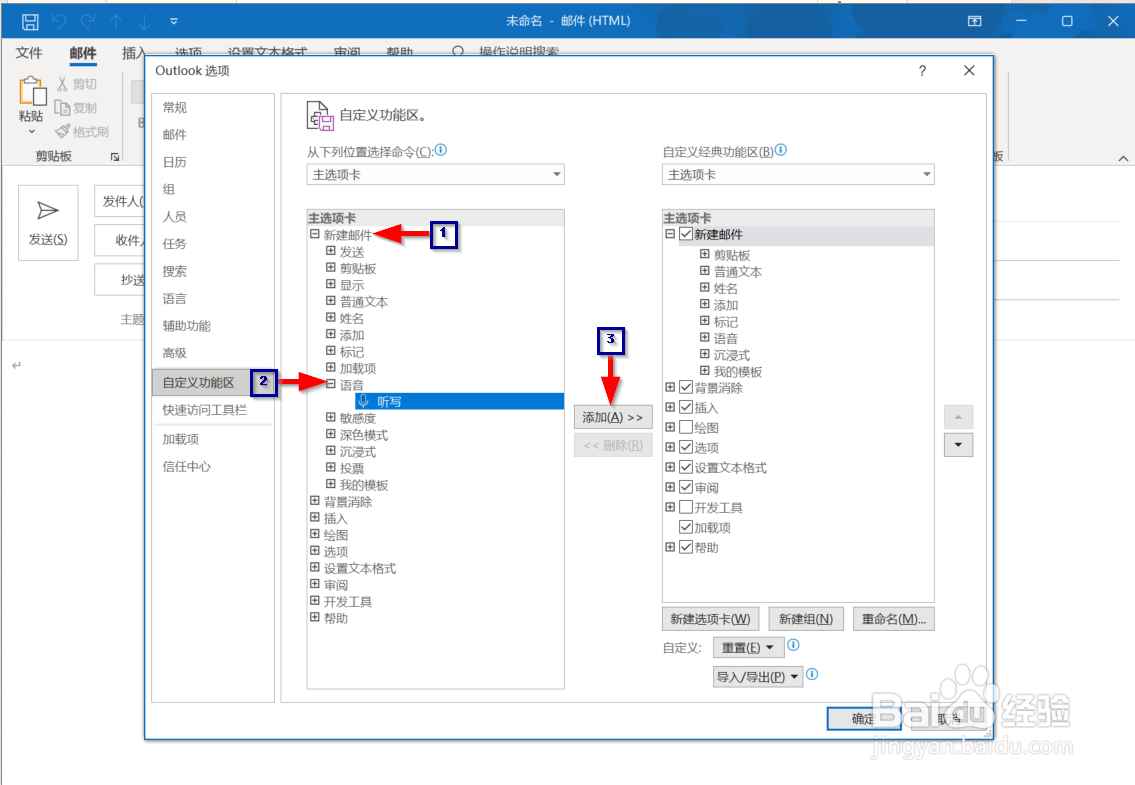Click the previous item up arrow icon
The height and width of the screenshot is (785, 1135).
pyautogui.click(x=116, y=22)
